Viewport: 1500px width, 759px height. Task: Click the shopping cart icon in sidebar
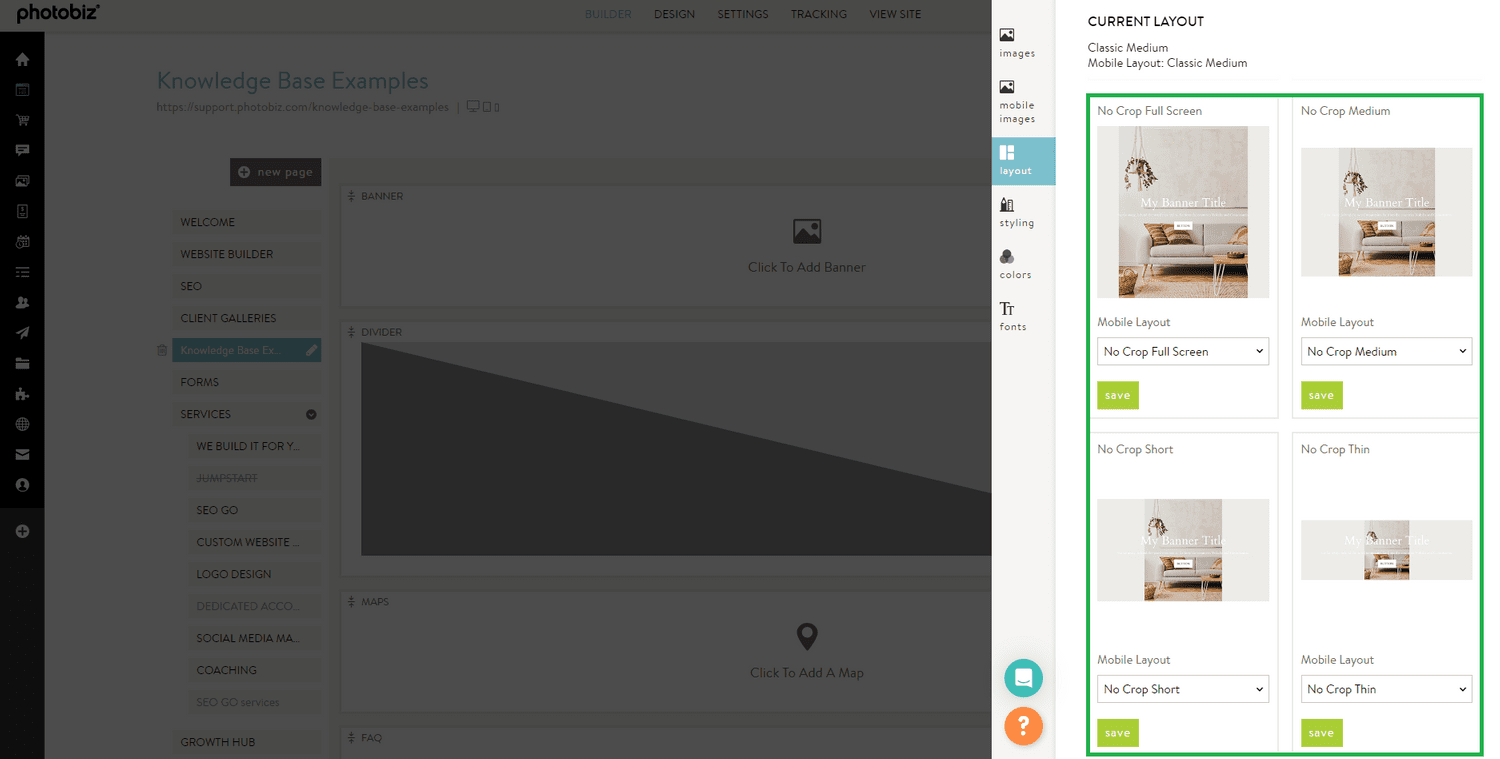coord(22,120)
